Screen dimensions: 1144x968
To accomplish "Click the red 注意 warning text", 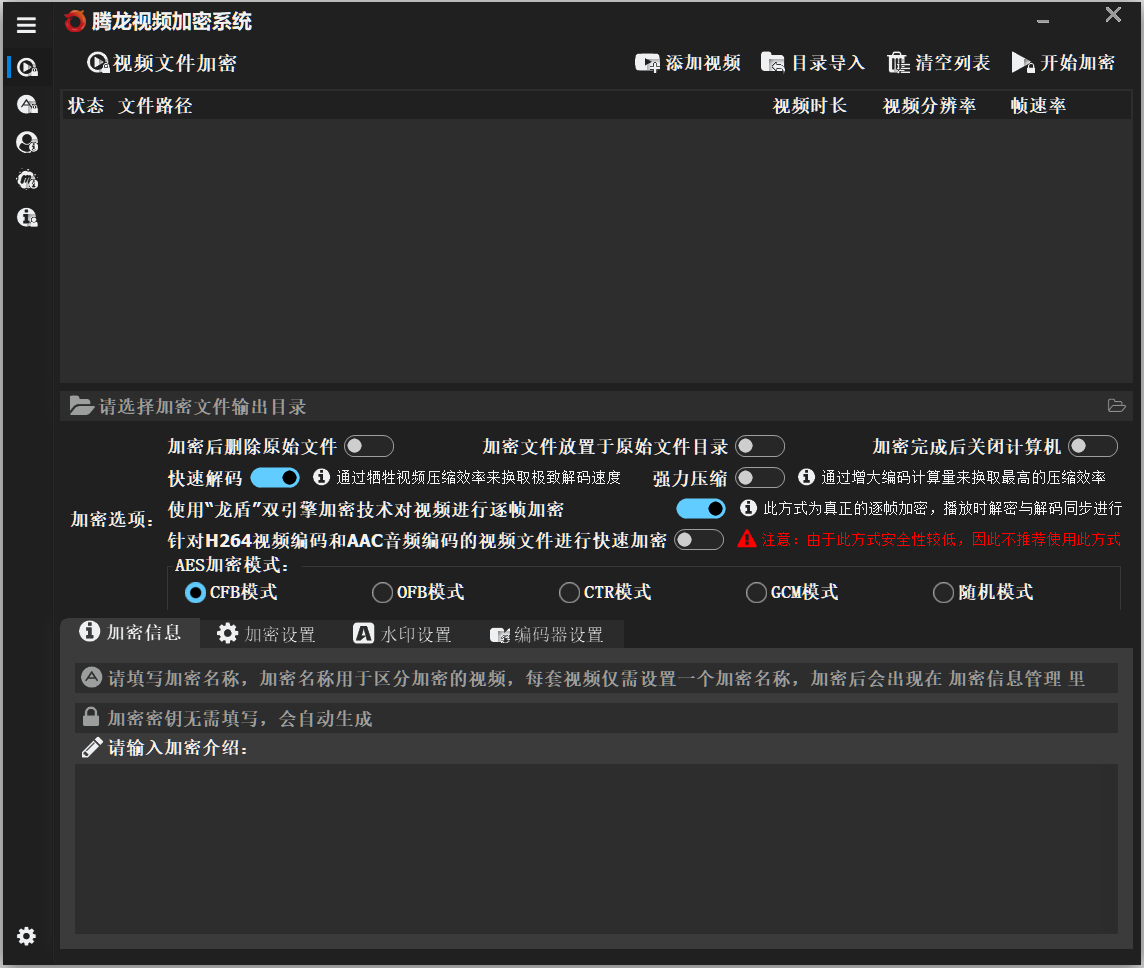I will coord(941,540).
